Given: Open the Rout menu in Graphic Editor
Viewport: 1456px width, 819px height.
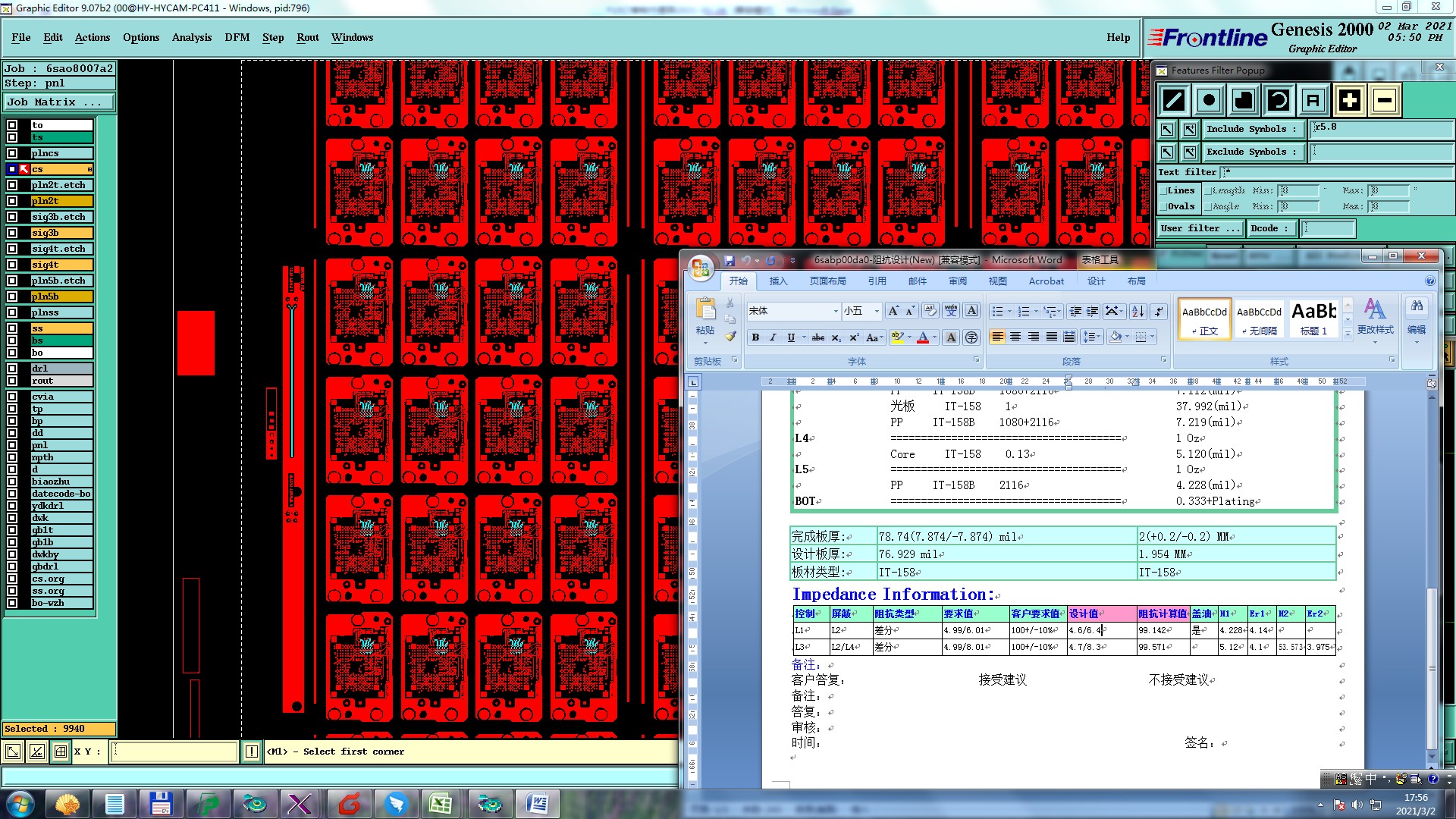Looking at the screenshot, I should (x=308, y=37).
